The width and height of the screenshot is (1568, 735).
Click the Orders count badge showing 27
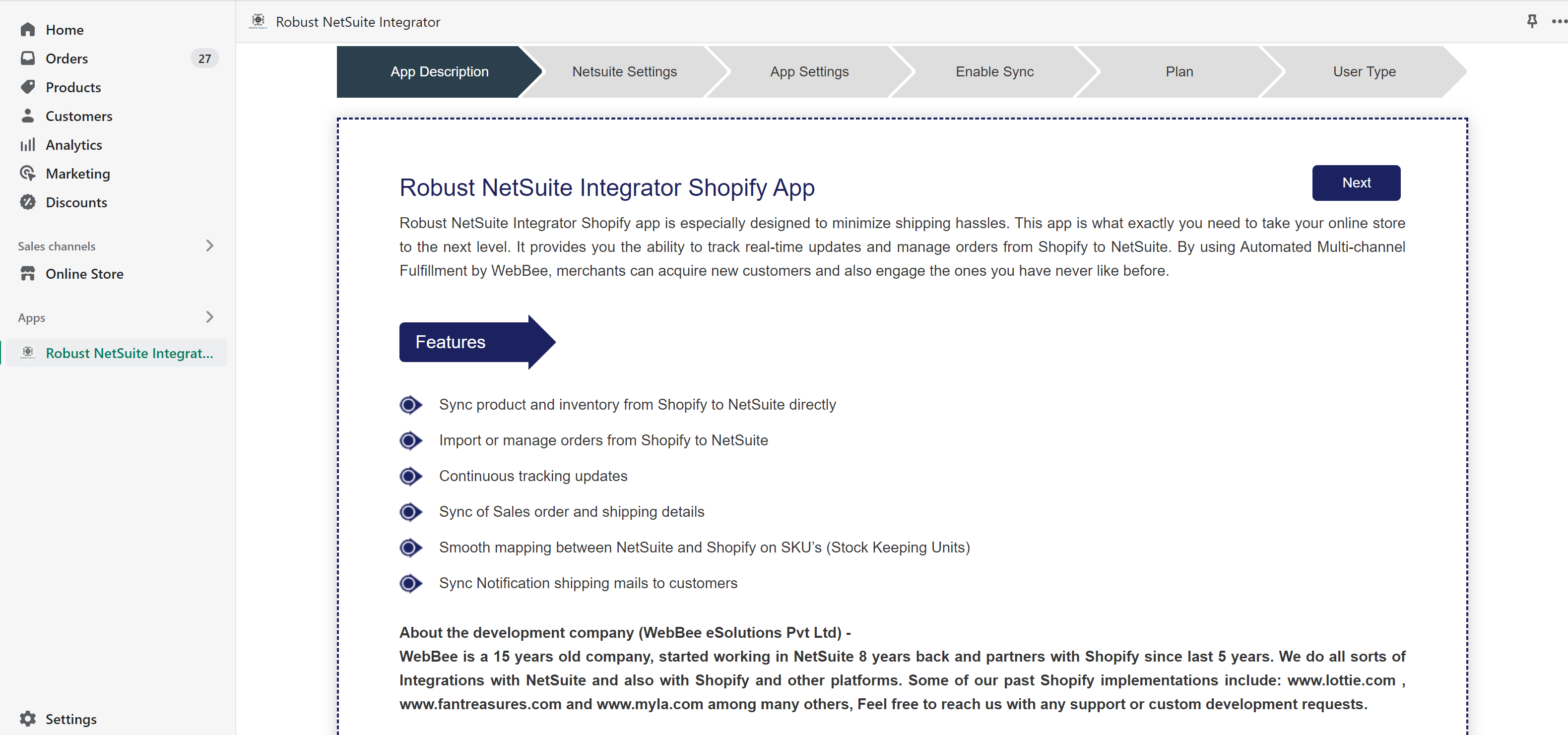pos(204,58)
